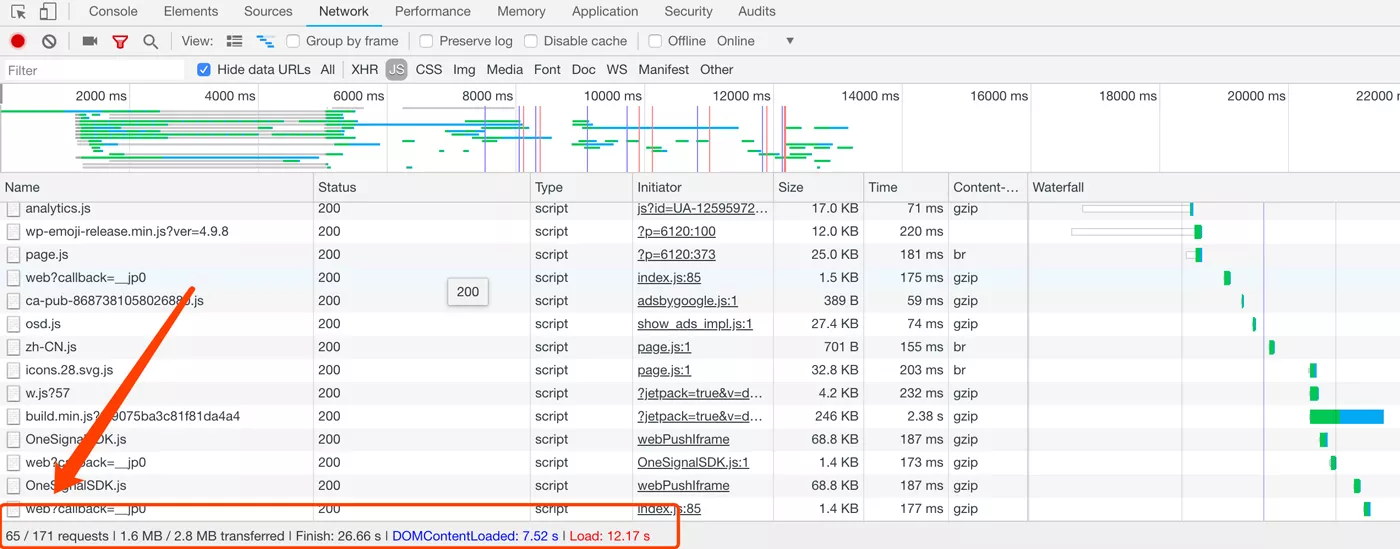Sort by the Status column header
1400x549 pixels.
click(422, 187)
